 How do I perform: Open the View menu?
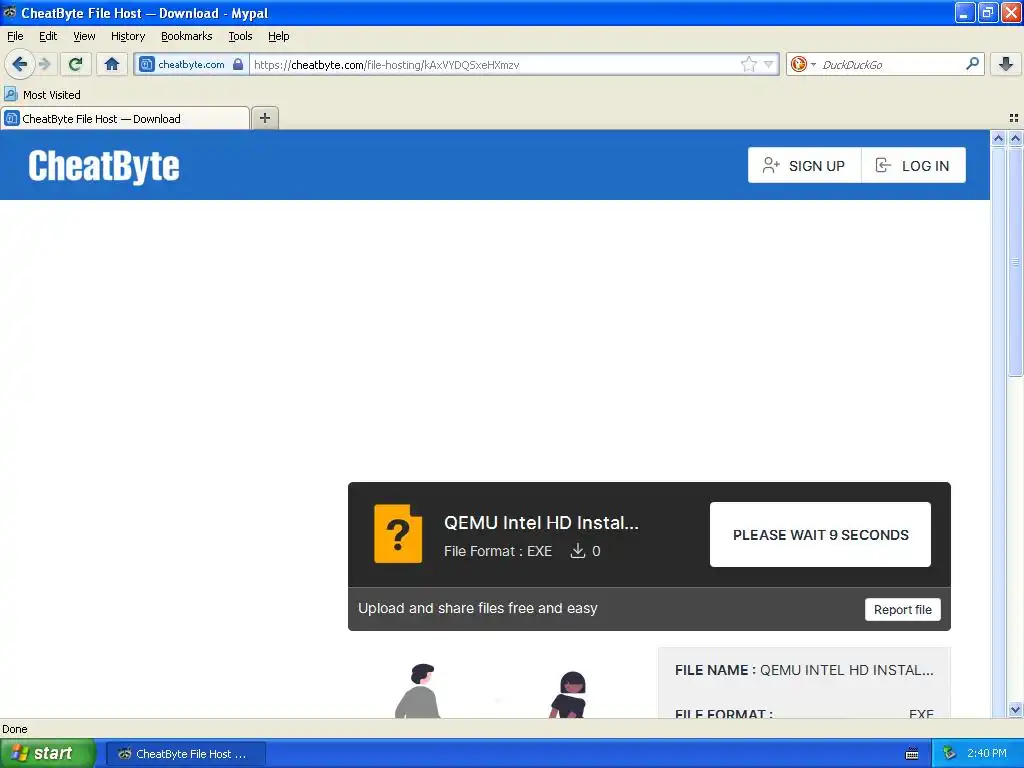pos(84,36)
